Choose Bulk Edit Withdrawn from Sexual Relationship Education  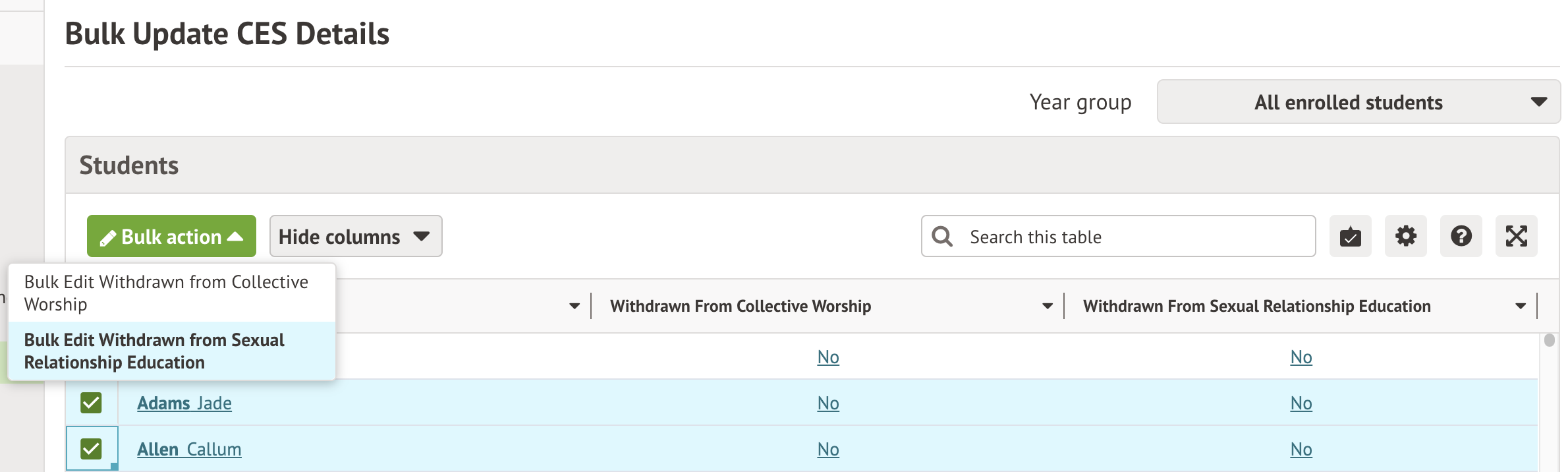point(154,351)
